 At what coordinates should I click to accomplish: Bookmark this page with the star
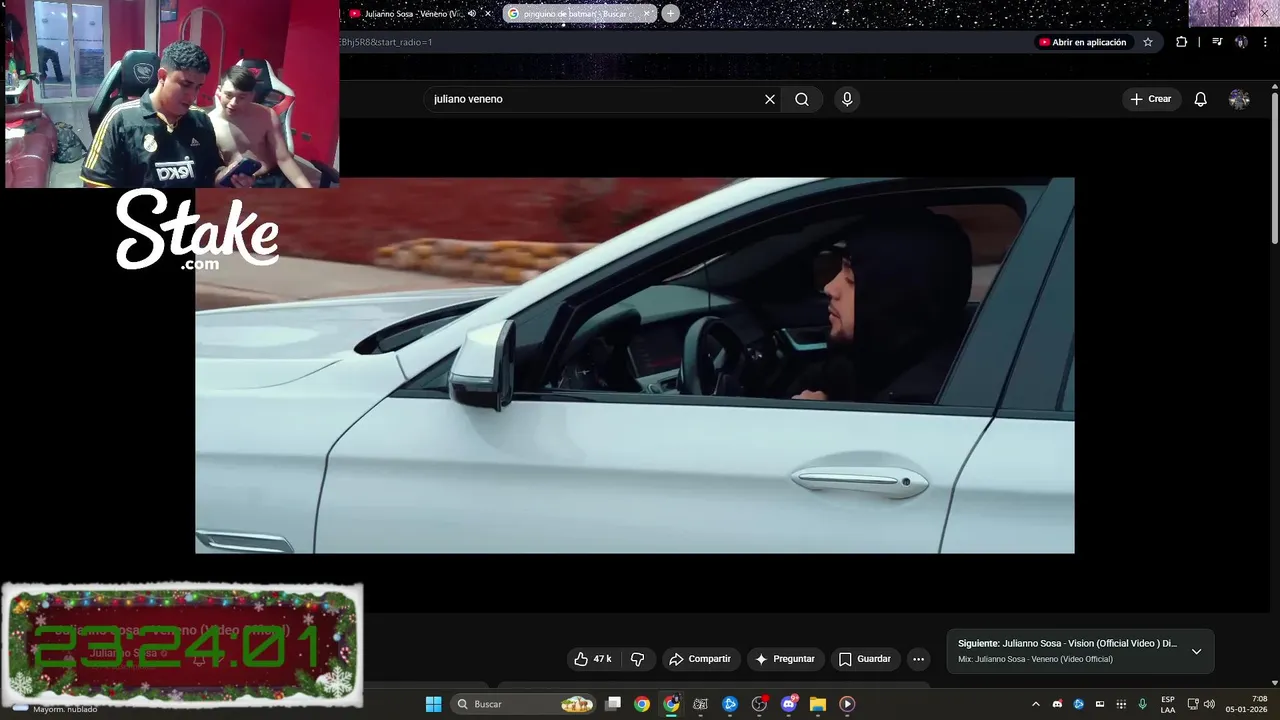point(1148,42)
